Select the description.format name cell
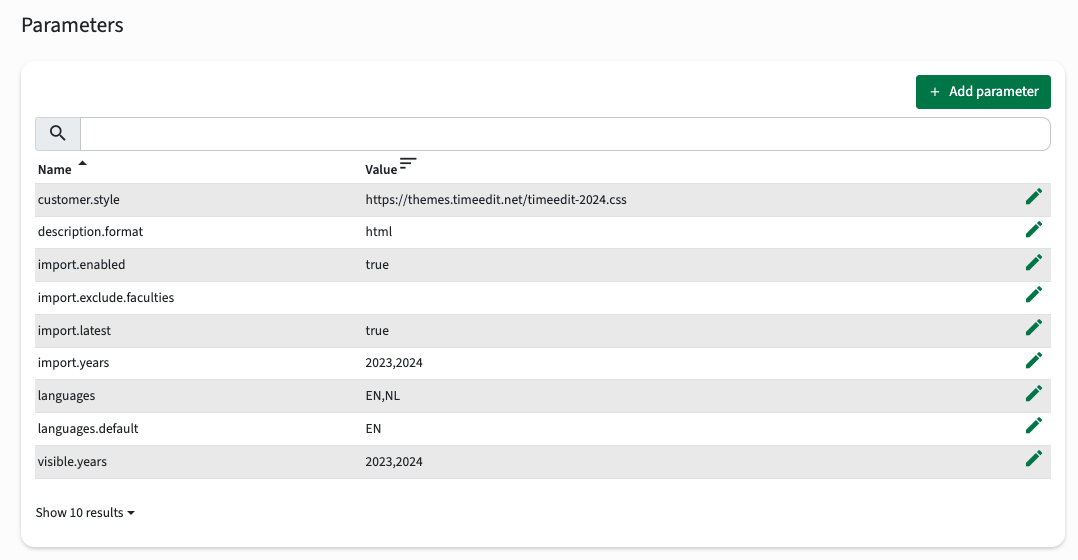This screenshot has width=1078, height=560. (x=90, y=232)
